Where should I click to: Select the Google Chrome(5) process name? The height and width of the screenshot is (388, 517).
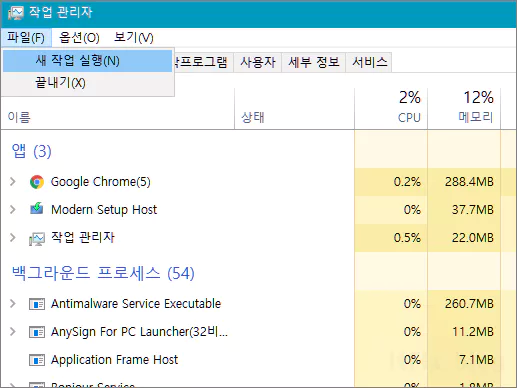[x=100, y=182]
